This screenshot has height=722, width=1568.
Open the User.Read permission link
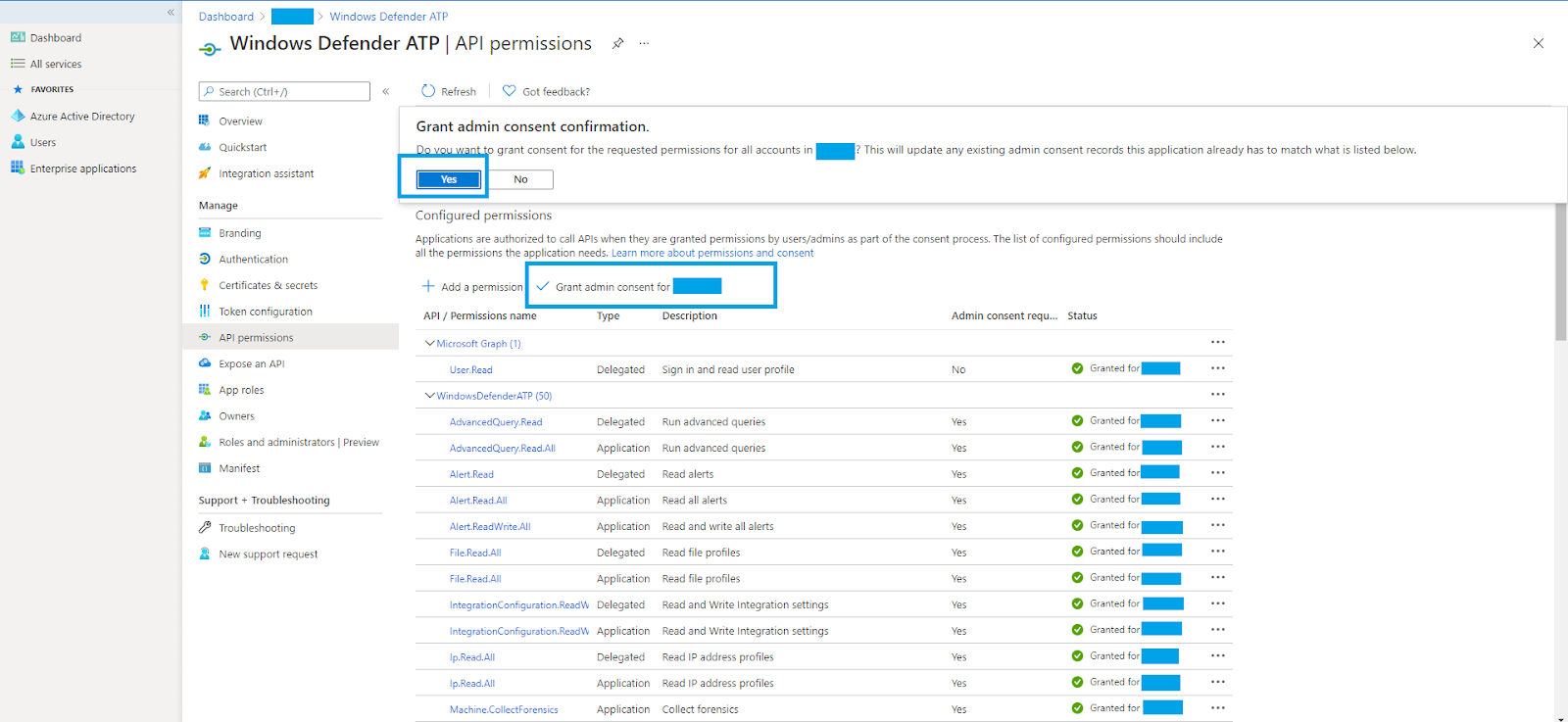coord(471,370)
